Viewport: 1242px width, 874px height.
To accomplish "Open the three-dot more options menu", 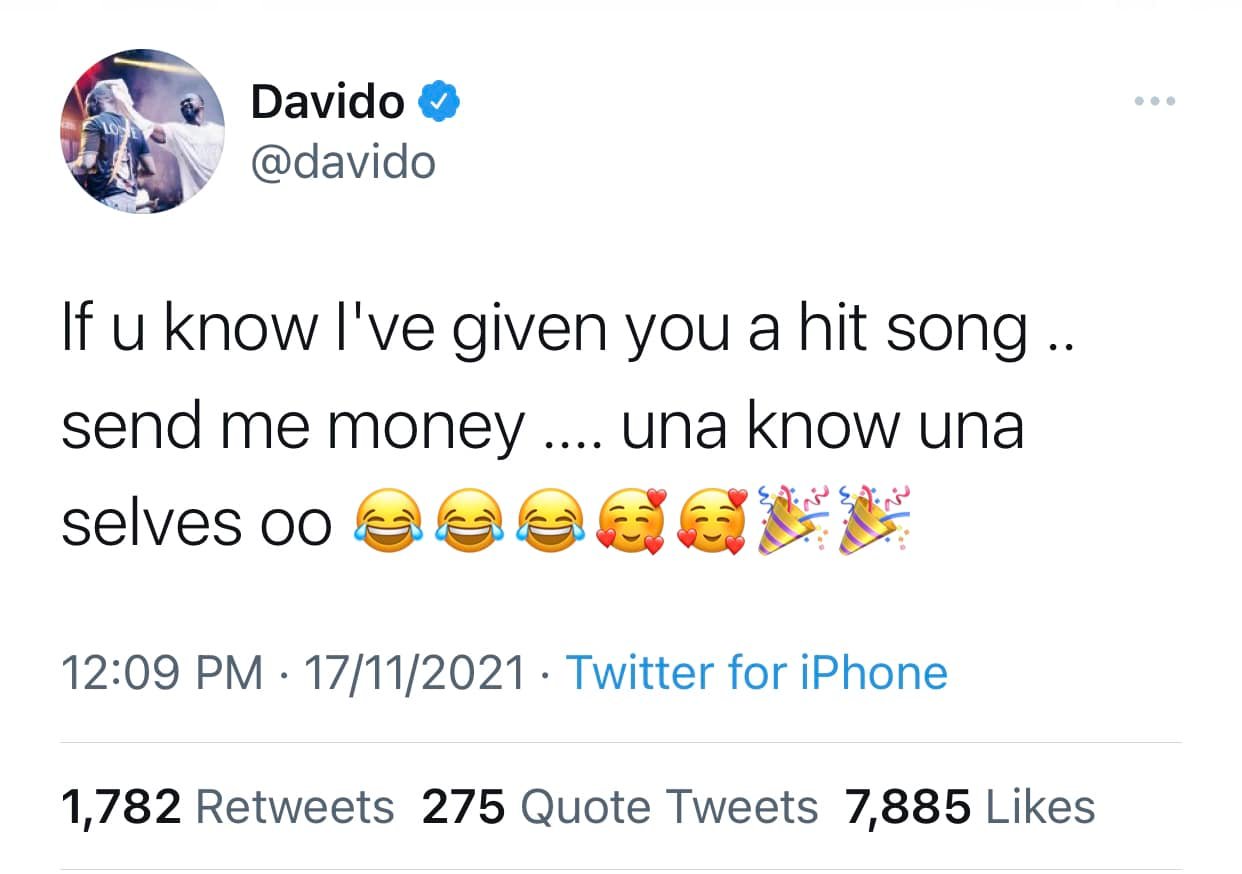I will pos(1156,101).
